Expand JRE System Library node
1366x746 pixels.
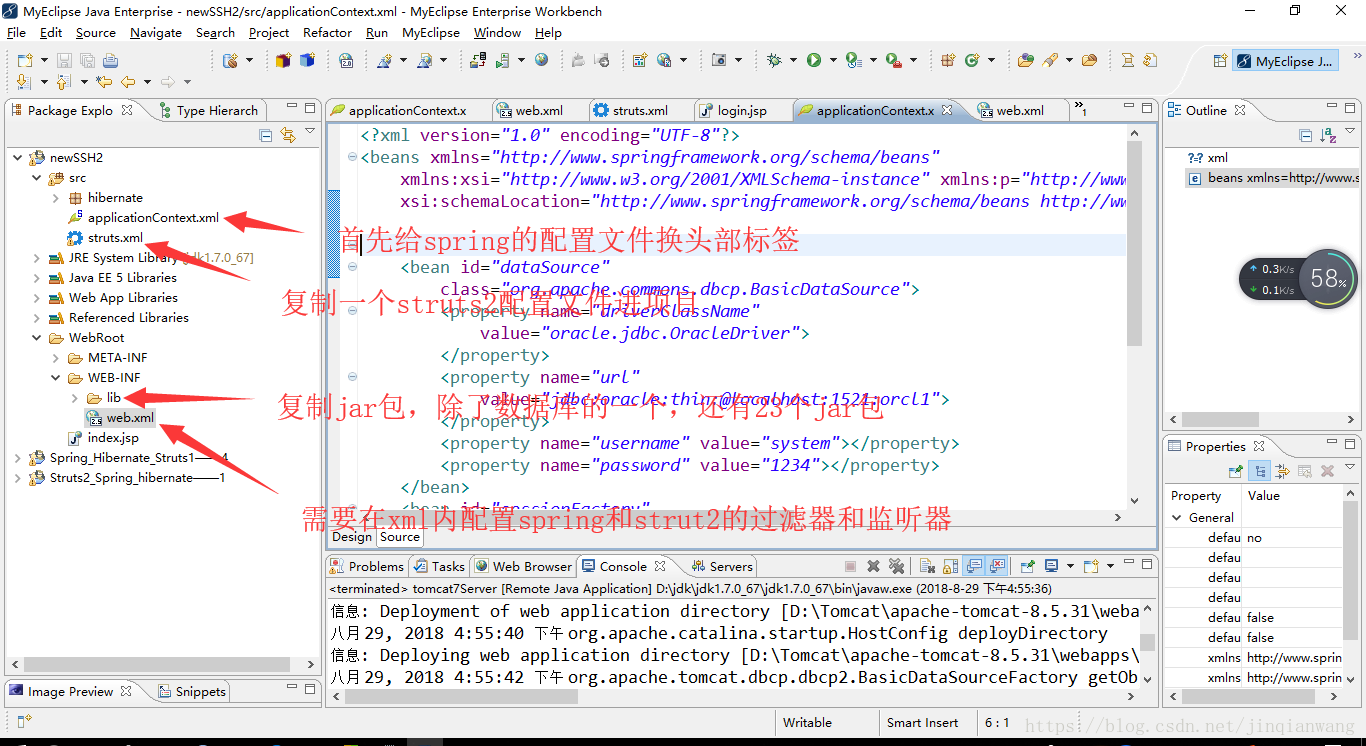tap(37, 258)
